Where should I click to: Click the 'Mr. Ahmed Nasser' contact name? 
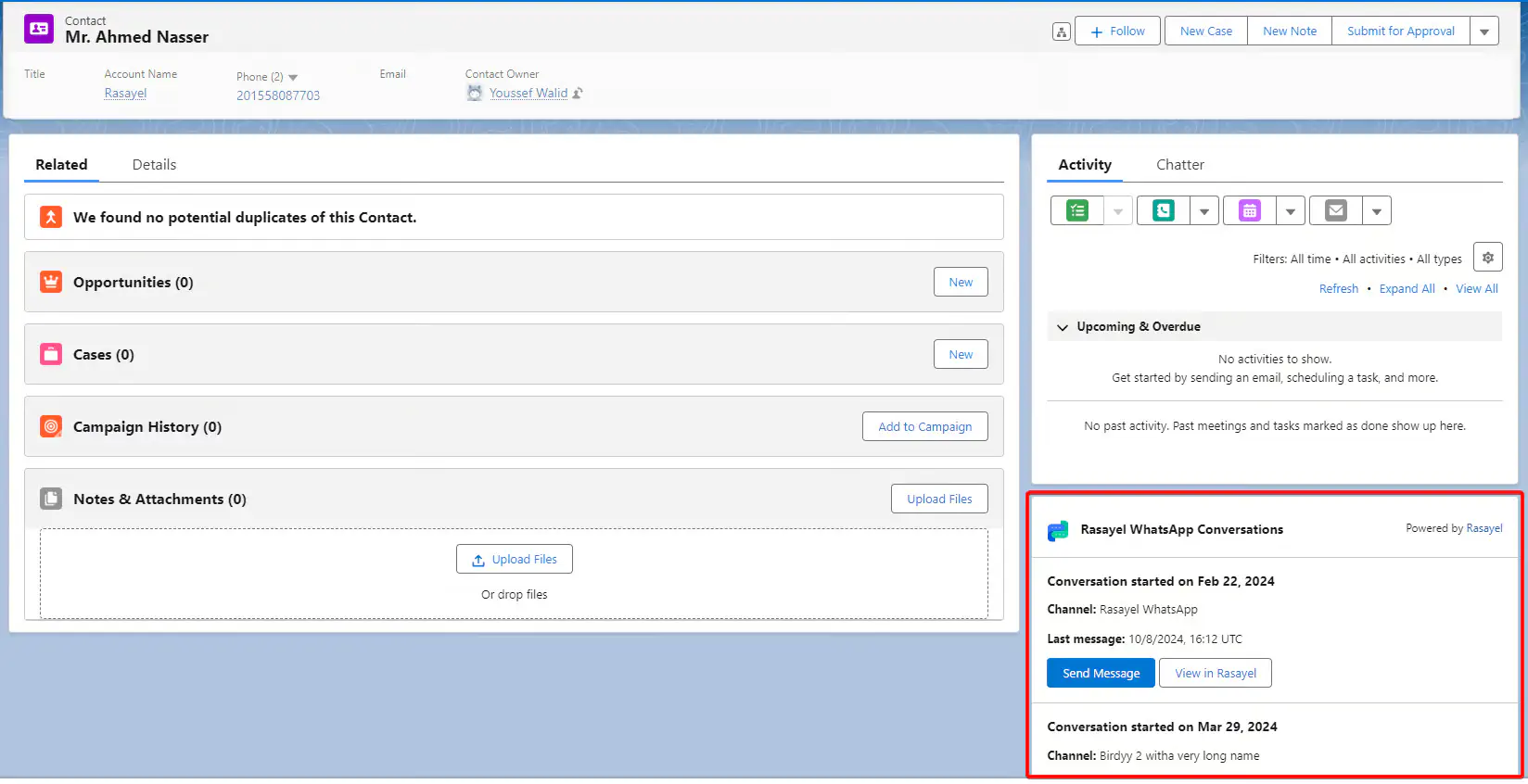coord(137,37)
